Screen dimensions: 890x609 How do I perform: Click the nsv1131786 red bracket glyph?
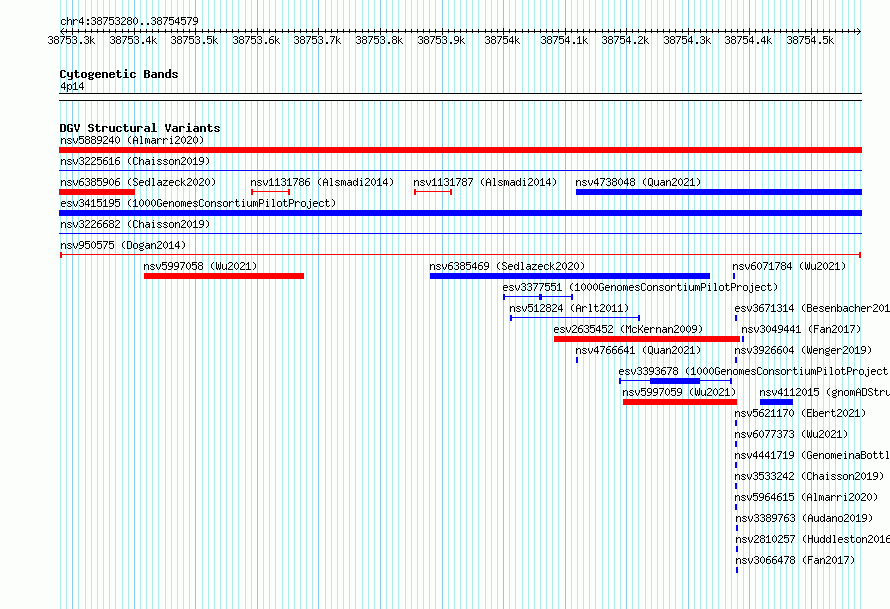(x=271, y=192)
